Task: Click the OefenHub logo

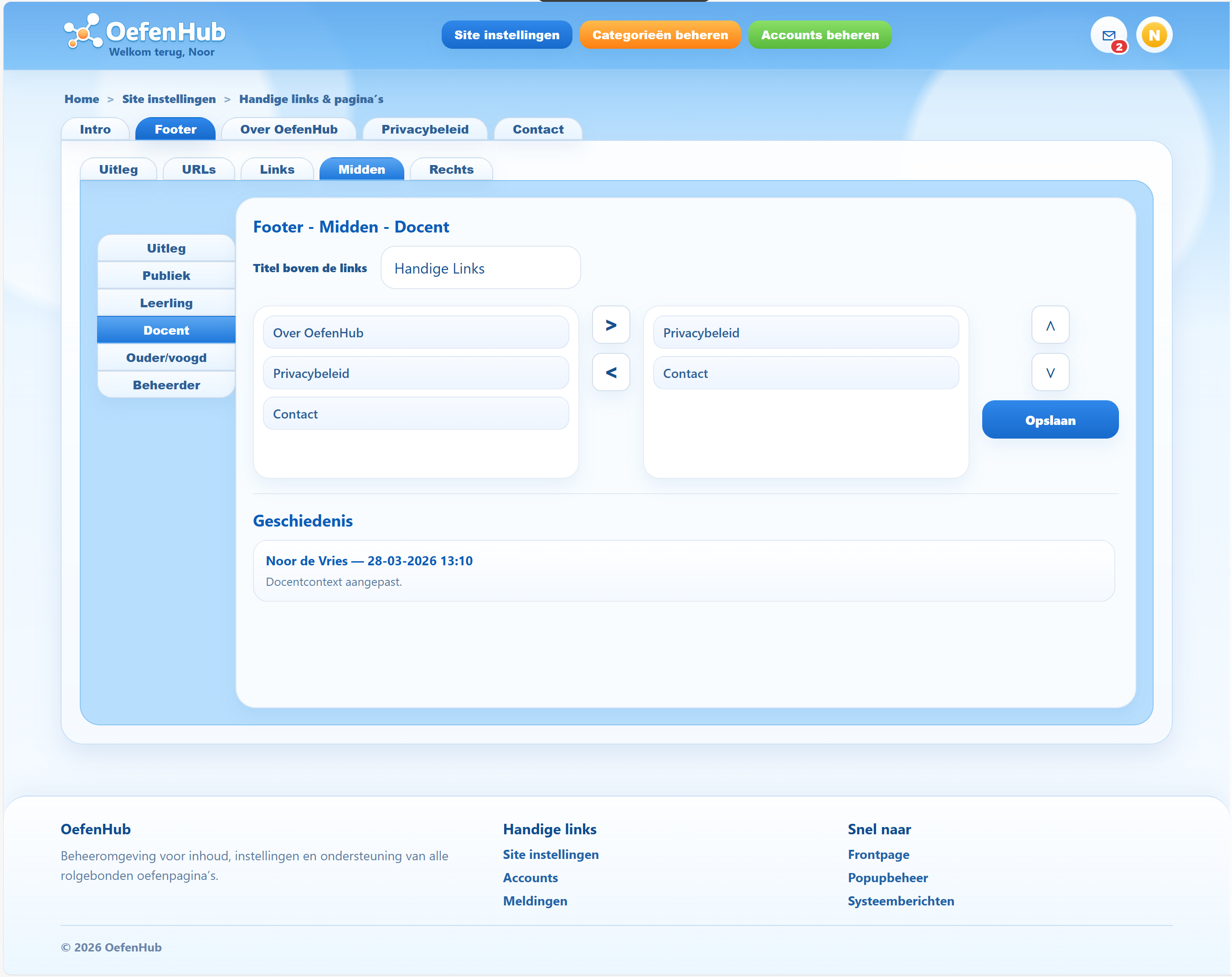Action: [144, 31]
